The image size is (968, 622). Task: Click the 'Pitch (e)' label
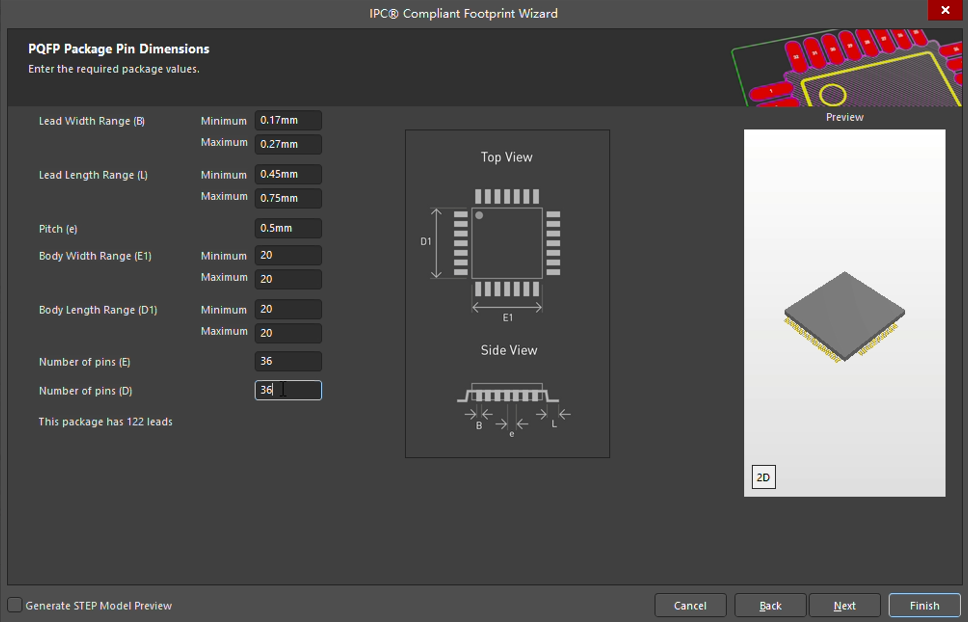tap(58, 229)
